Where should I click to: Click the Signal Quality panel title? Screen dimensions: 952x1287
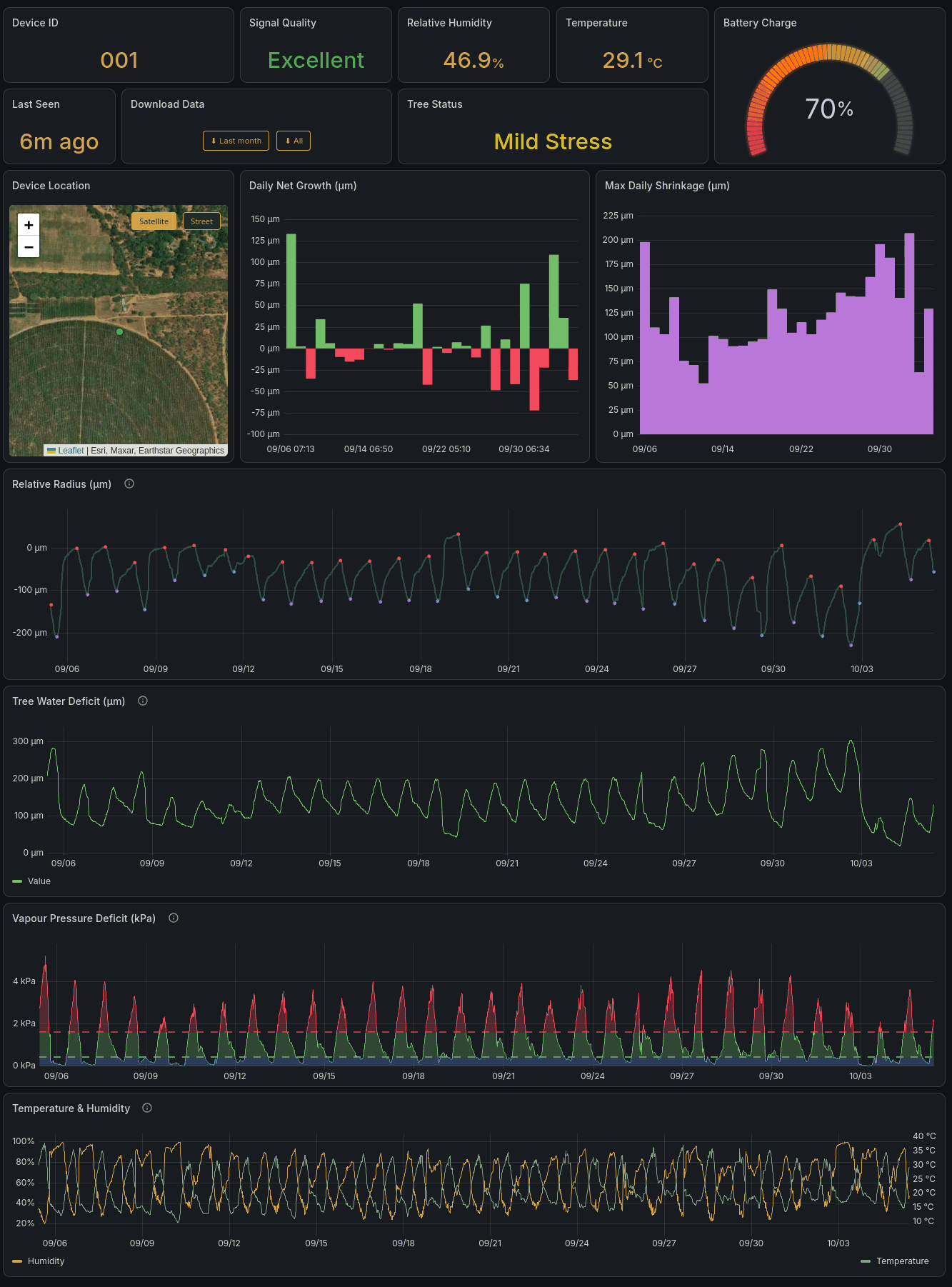coord(283,23)
